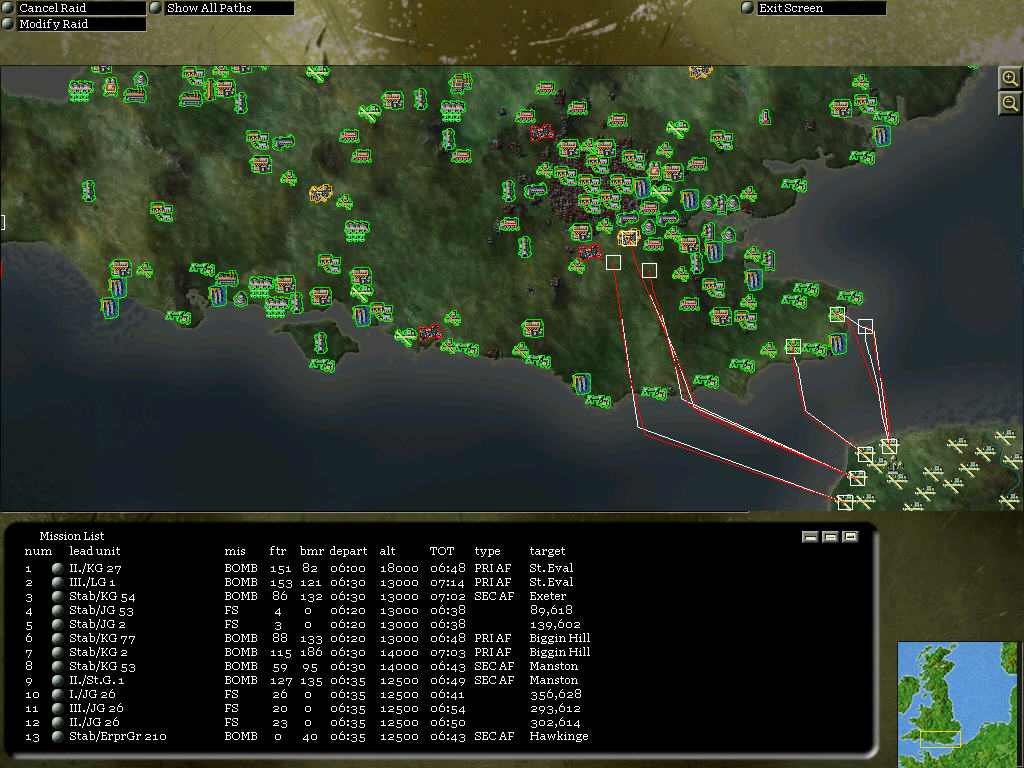Select the tower icon on the Isle of Wight
Viewport: 1024px width, 768px height.
coord(320,342)
